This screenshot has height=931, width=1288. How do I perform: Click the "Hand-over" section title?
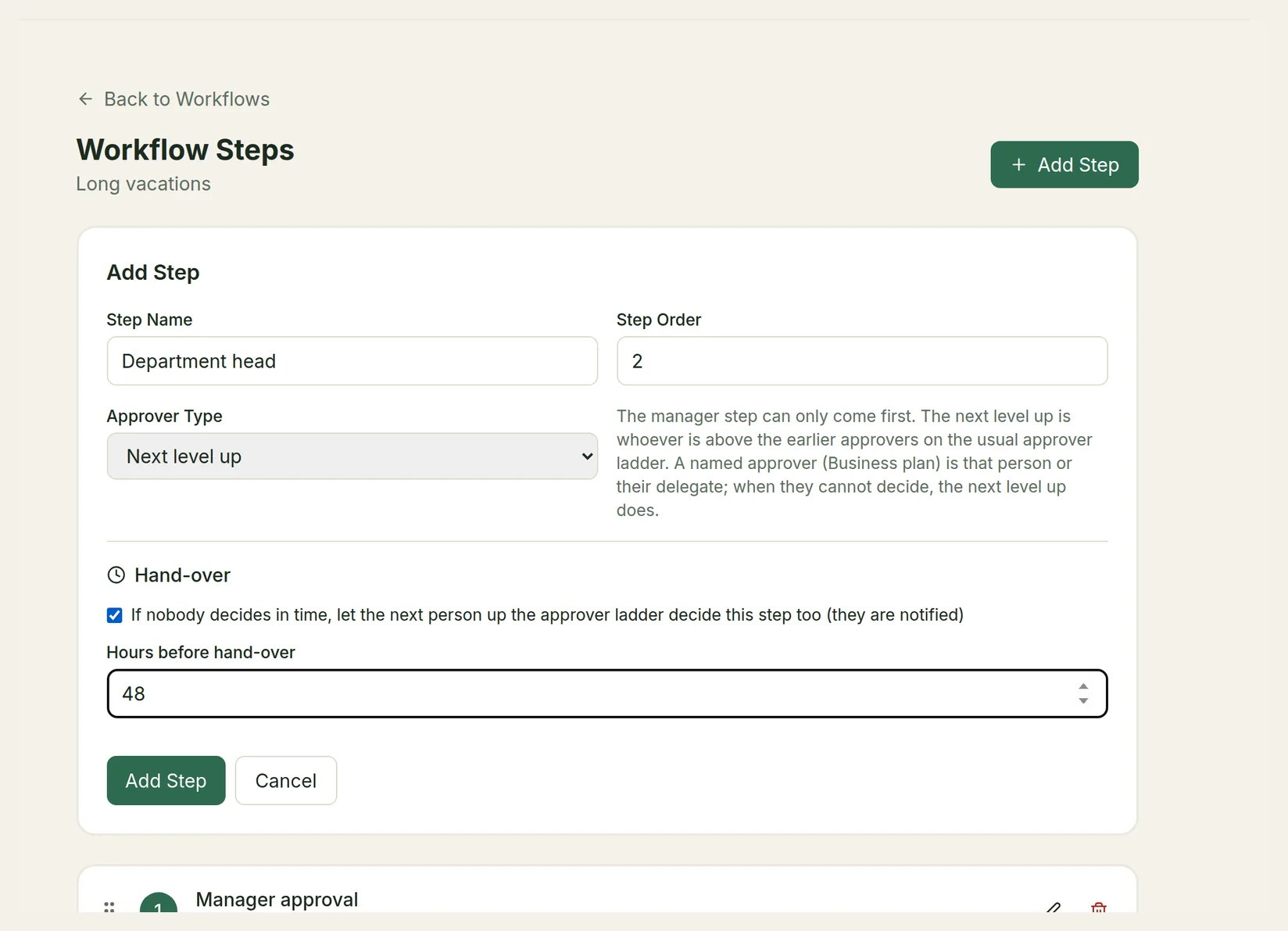coord(183,575)
